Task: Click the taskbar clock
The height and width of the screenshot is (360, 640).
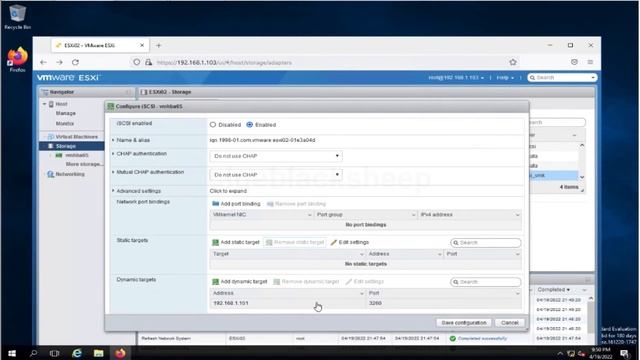Action: pos(600,353)
